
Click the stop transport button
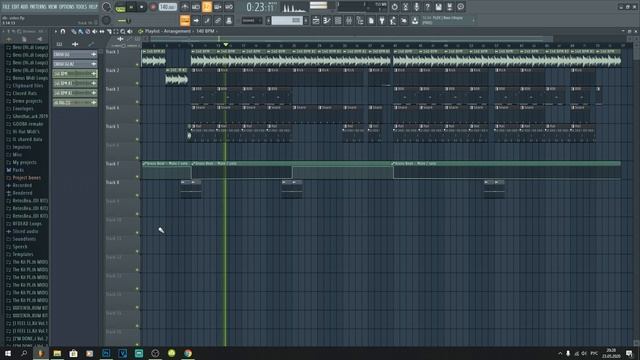point(142,7)
